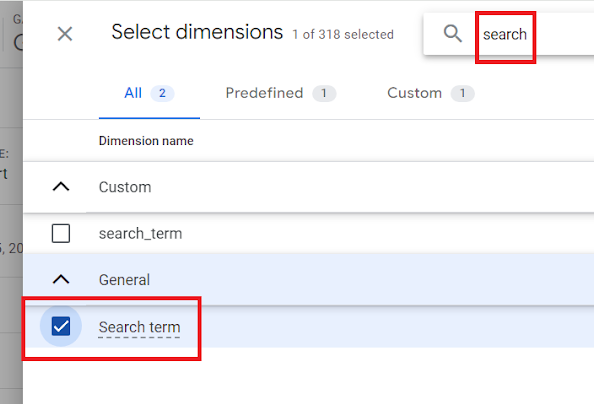594x404 pixels.
Task: Click the Dimension name column header
Action: [x=146, y=141]
